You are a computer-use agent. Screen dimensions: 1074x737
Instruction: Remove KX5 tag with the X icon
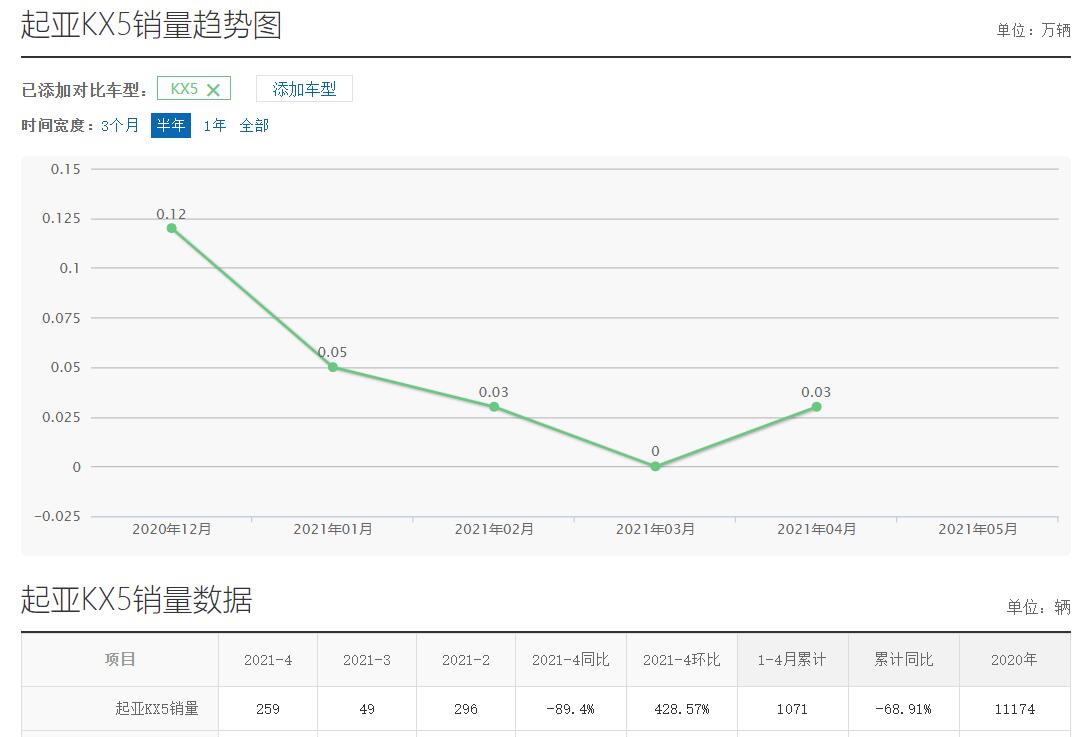tap(213, 90)
